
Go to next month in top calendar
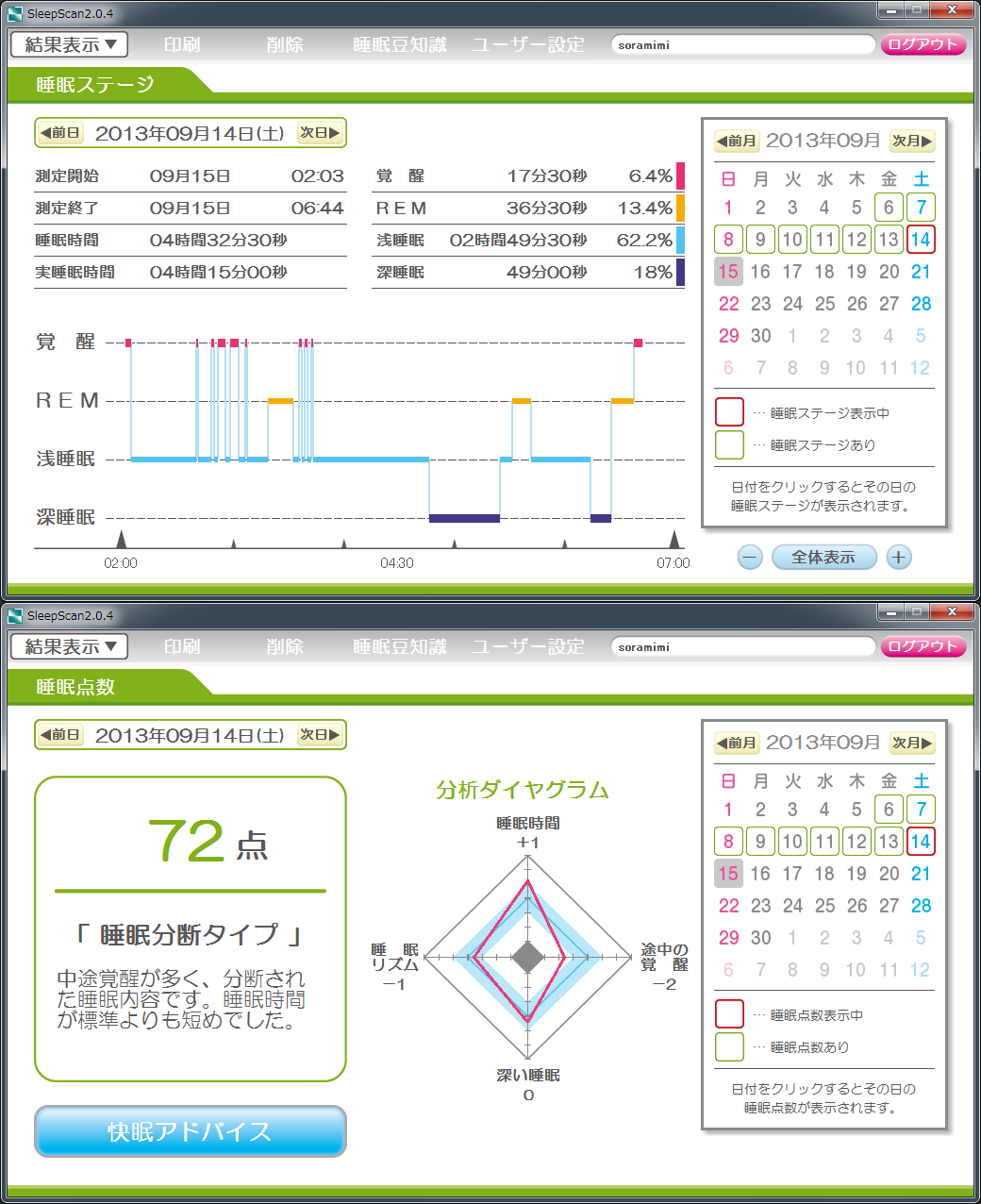click(x=912, y=141)
